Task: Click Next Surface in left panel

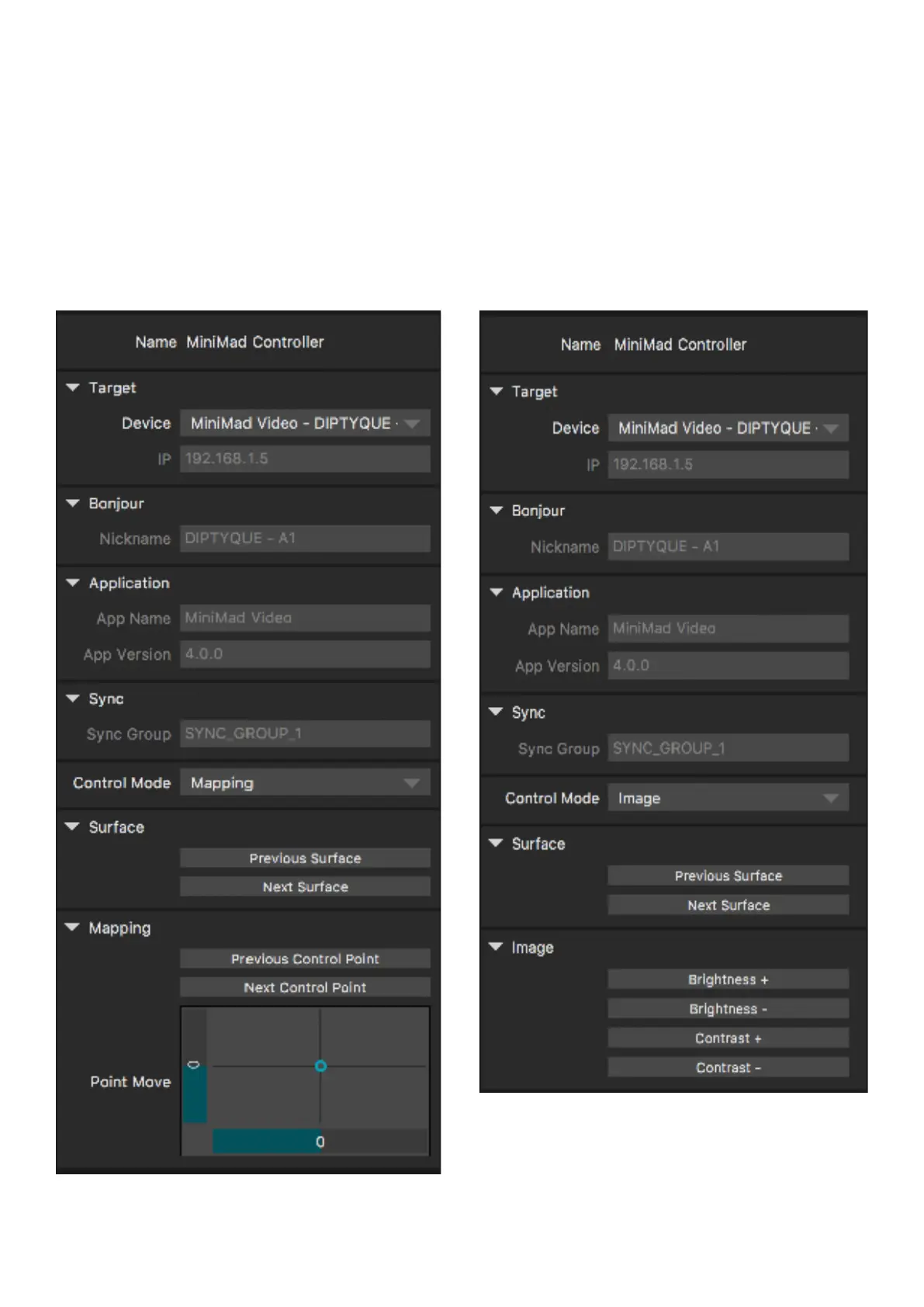Action: coord(305,886)
